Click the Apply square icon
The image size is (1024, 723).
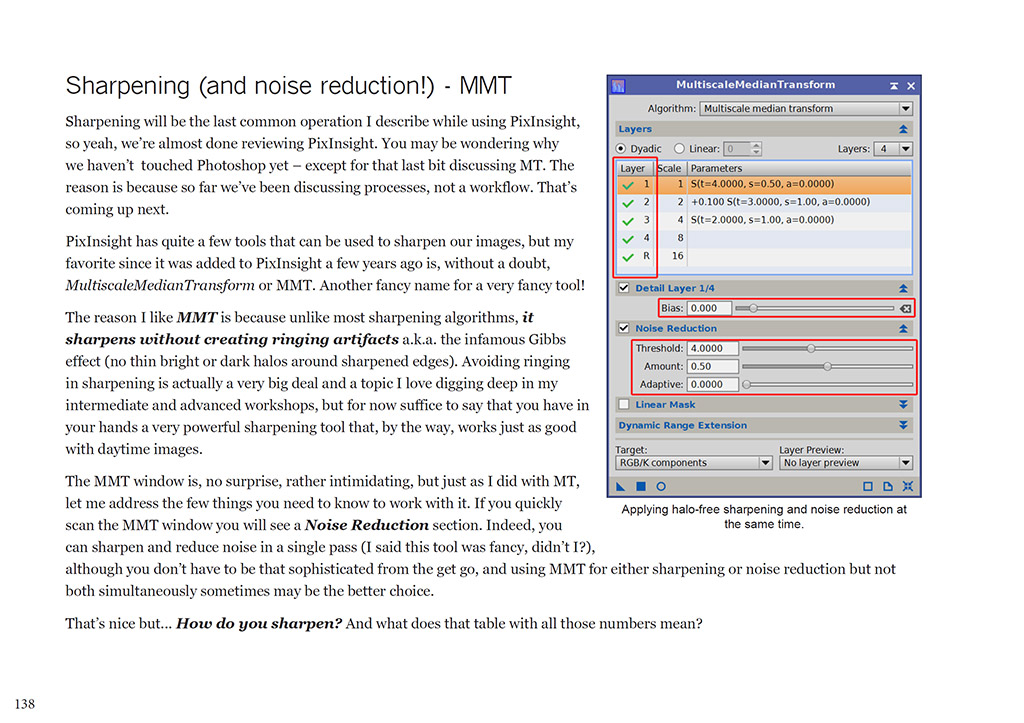click(641, 487)
